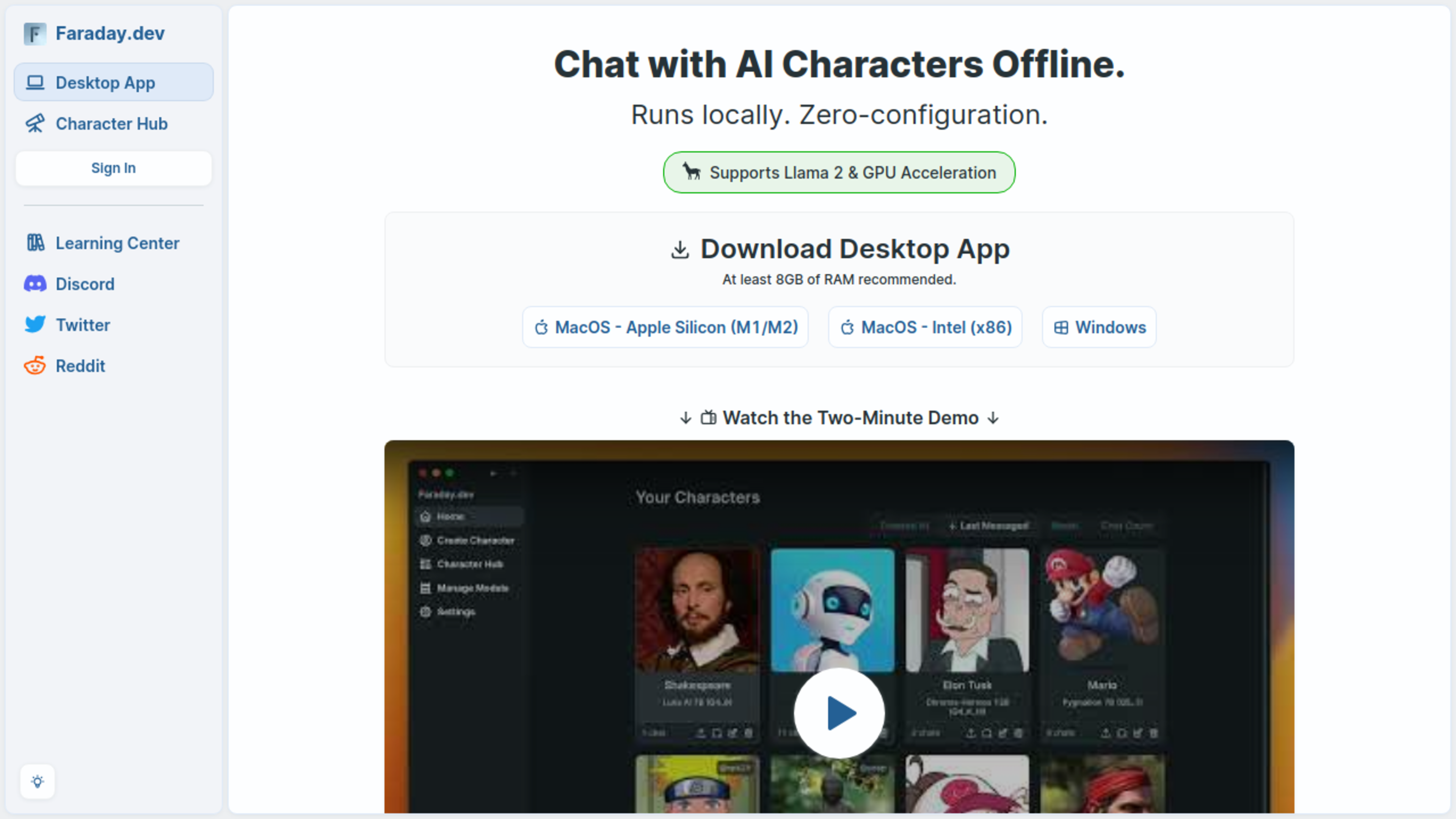This screenshot has height=819, width=1456.
Task: Open the Reddit community link
Action: 80,365
